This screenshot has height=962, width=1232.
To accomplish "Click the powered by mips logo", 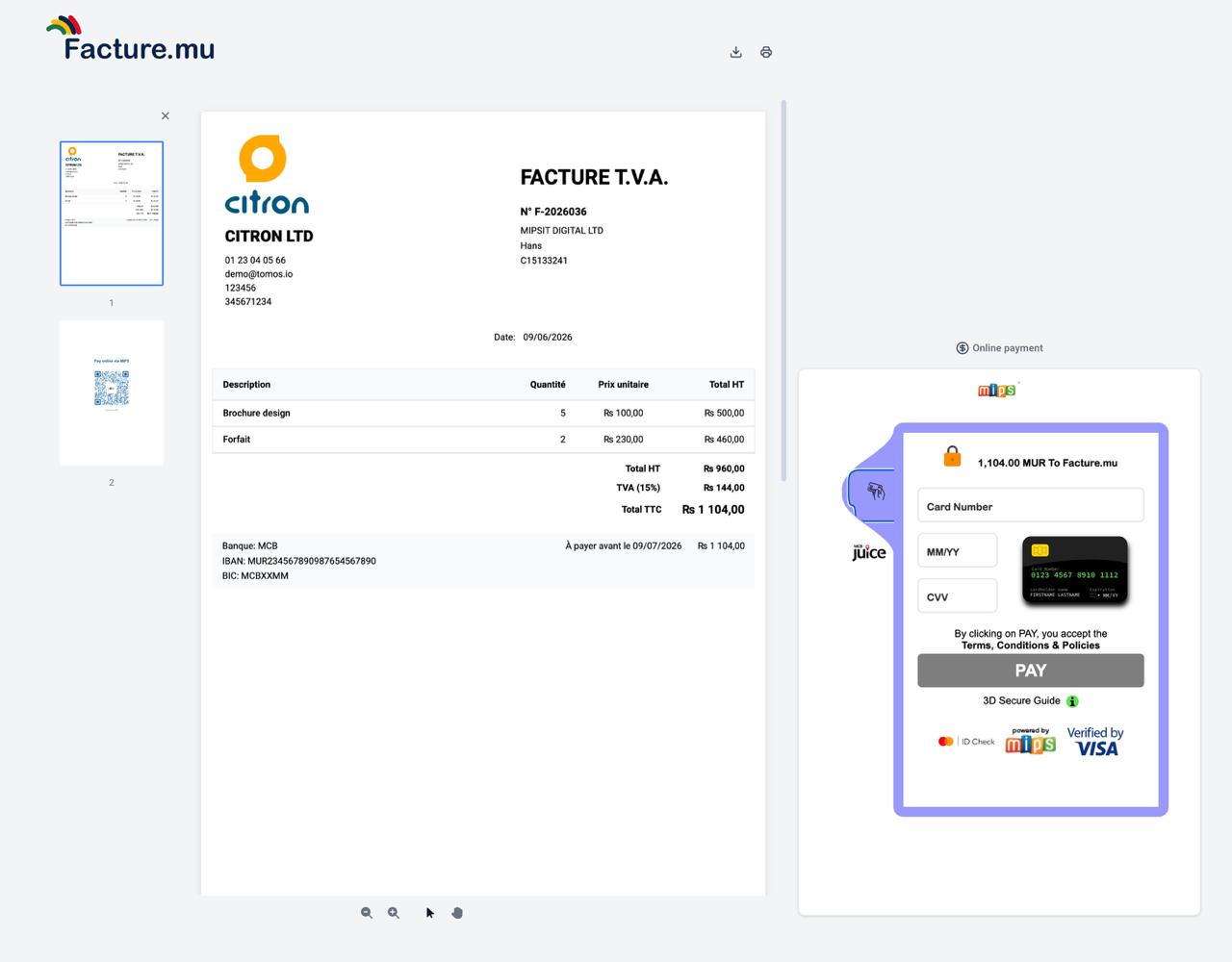I will tap(1031, 741).
